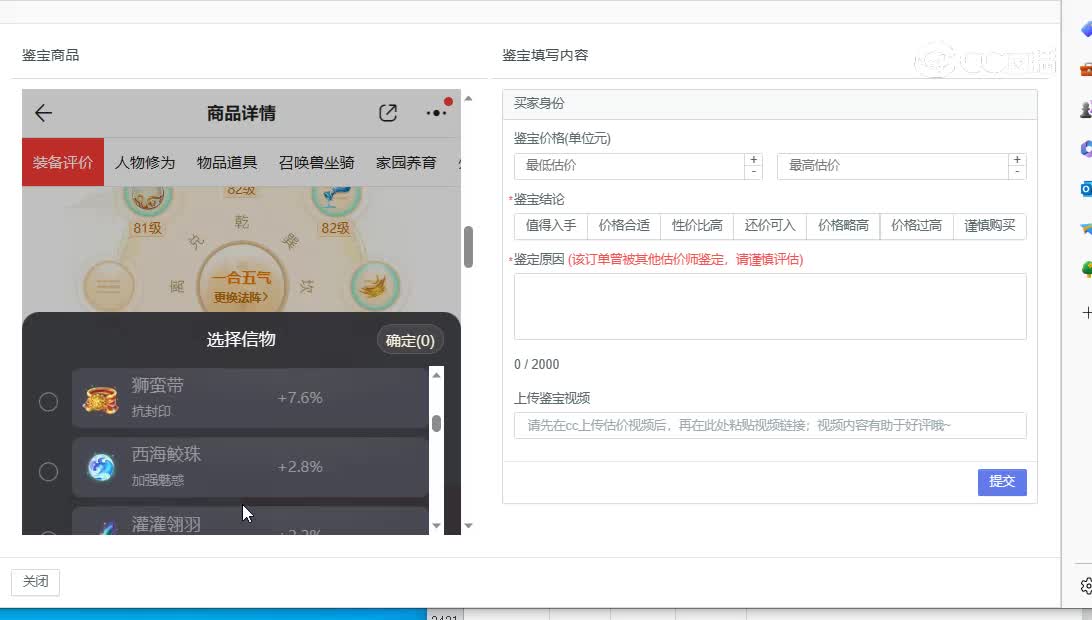Confirm selection with 确定(0) button

tap(410, 341)
